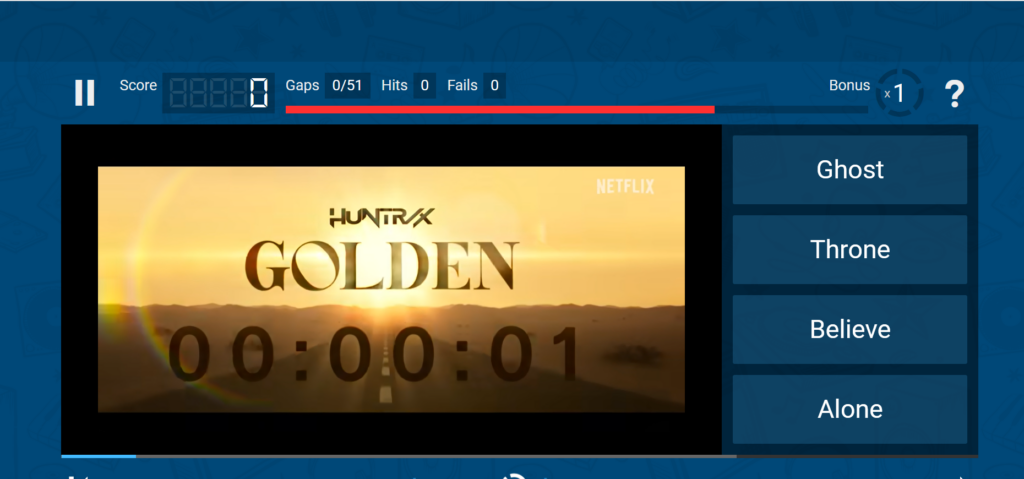Click the Hits counter value

424,86
